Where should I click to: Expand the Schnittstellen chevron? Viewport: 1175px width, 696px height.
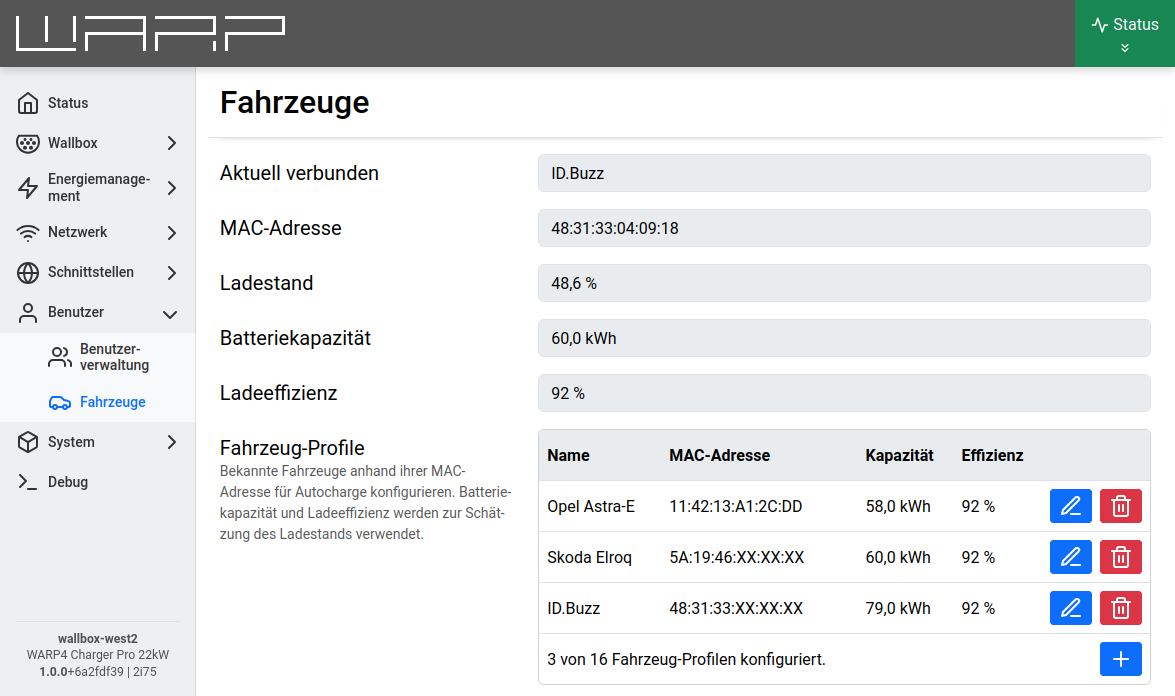click(172, 273)
